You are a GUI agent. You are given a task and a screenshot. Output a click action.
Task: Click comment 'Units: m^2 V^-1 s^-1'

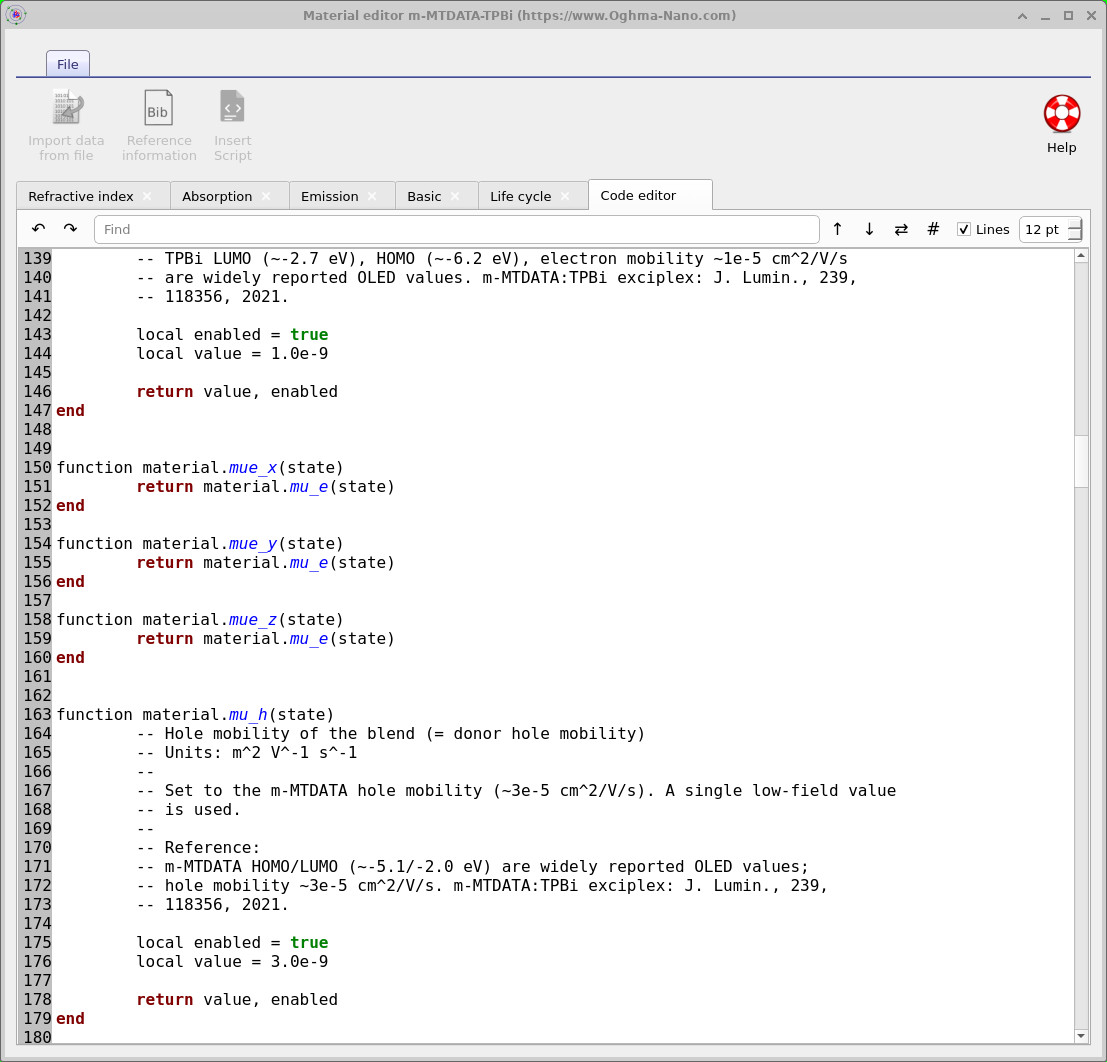pos(261,753)
